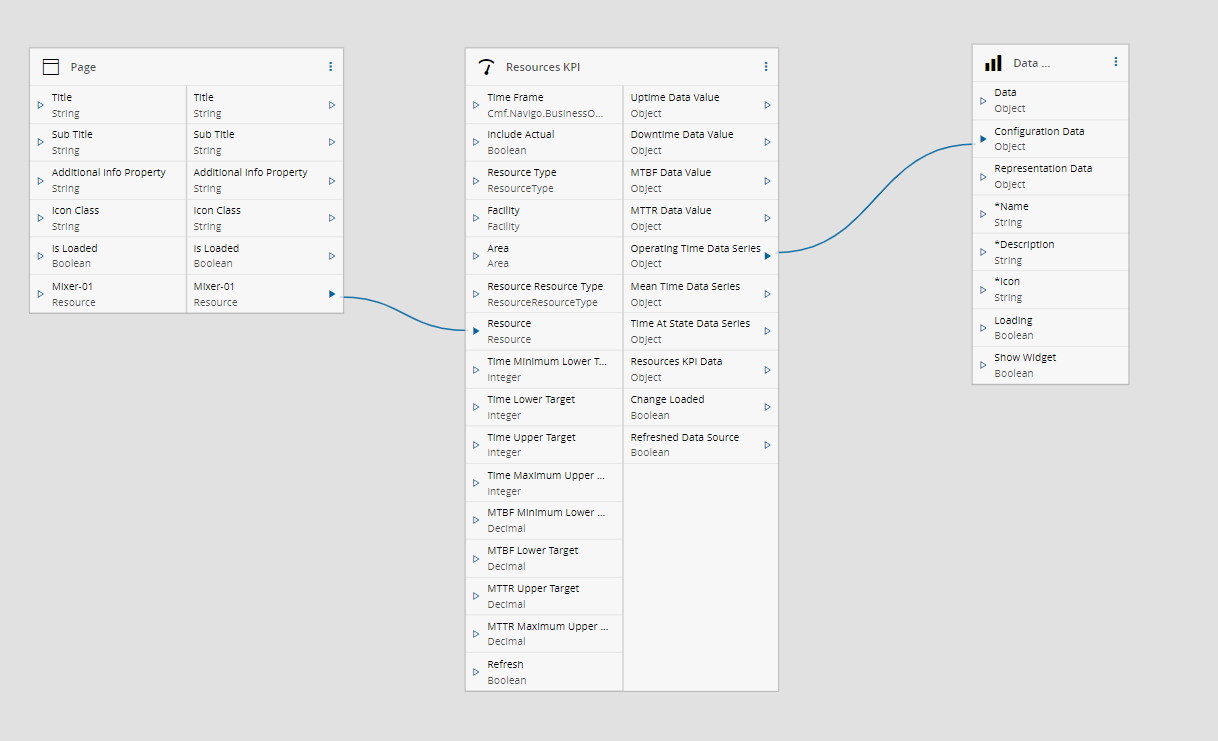1218x741 pixels.
Task: Select the Page node title
Action: pyautogui.click(x=83, y=67)
